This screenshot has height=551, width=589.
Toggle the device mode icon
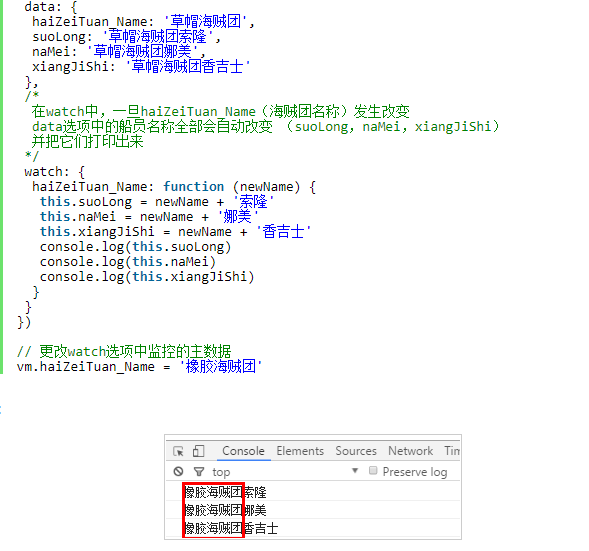[x=198, y=451]
